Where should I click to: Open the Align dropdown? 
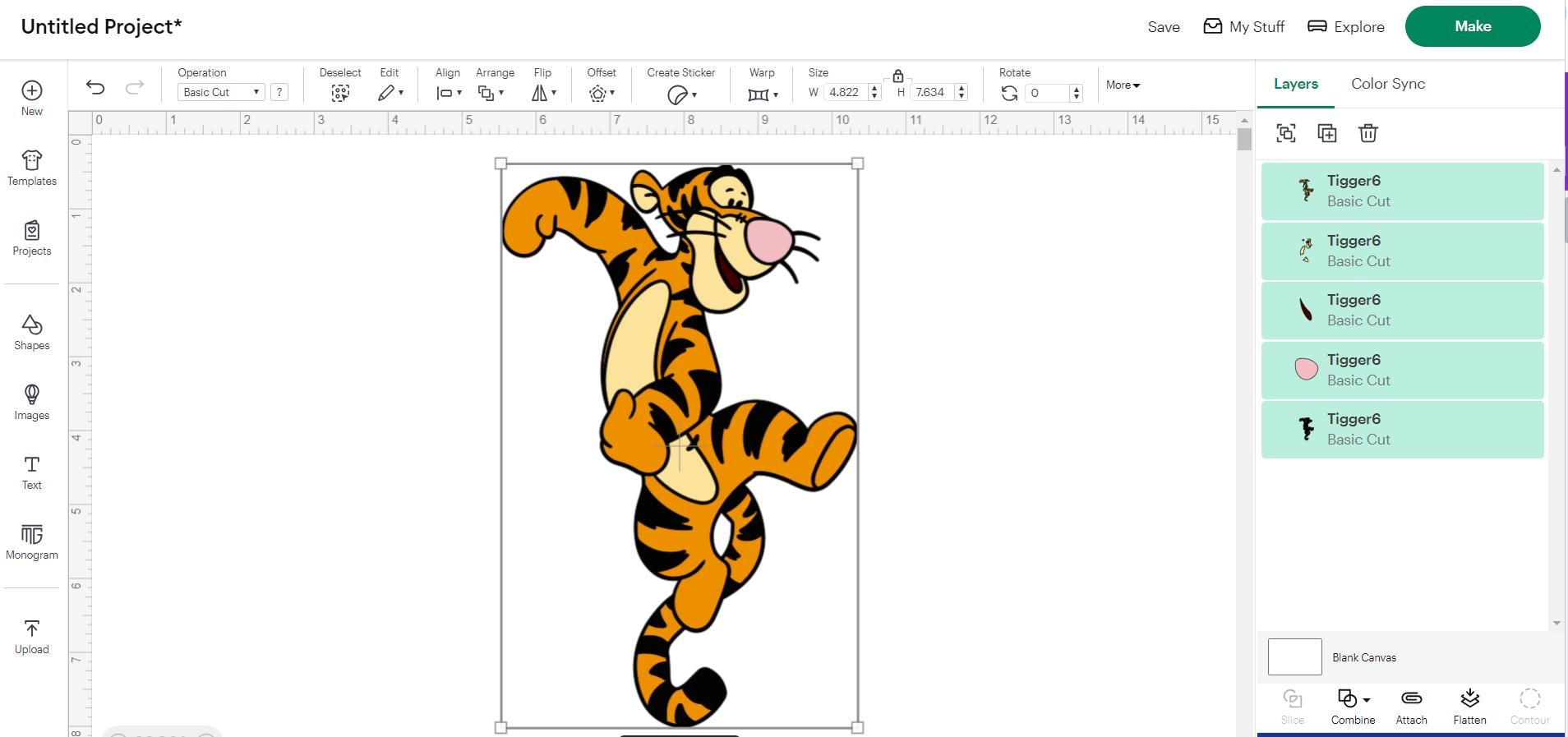click(449, 93)
